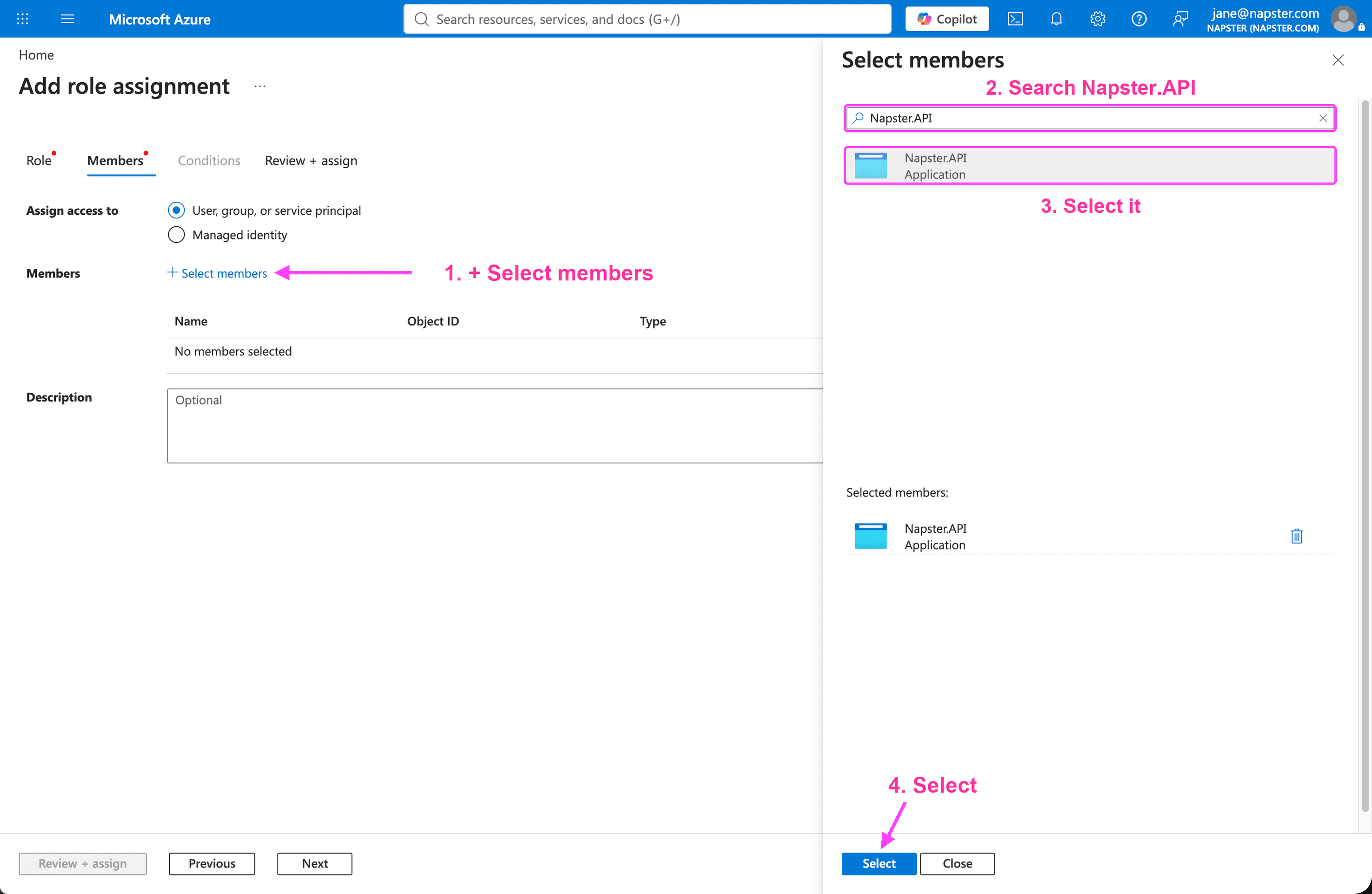Image resolution: width=1372 pixels, height=894 pixels.
Task: Select the Managed identity radio button
Action: (176, 235)
